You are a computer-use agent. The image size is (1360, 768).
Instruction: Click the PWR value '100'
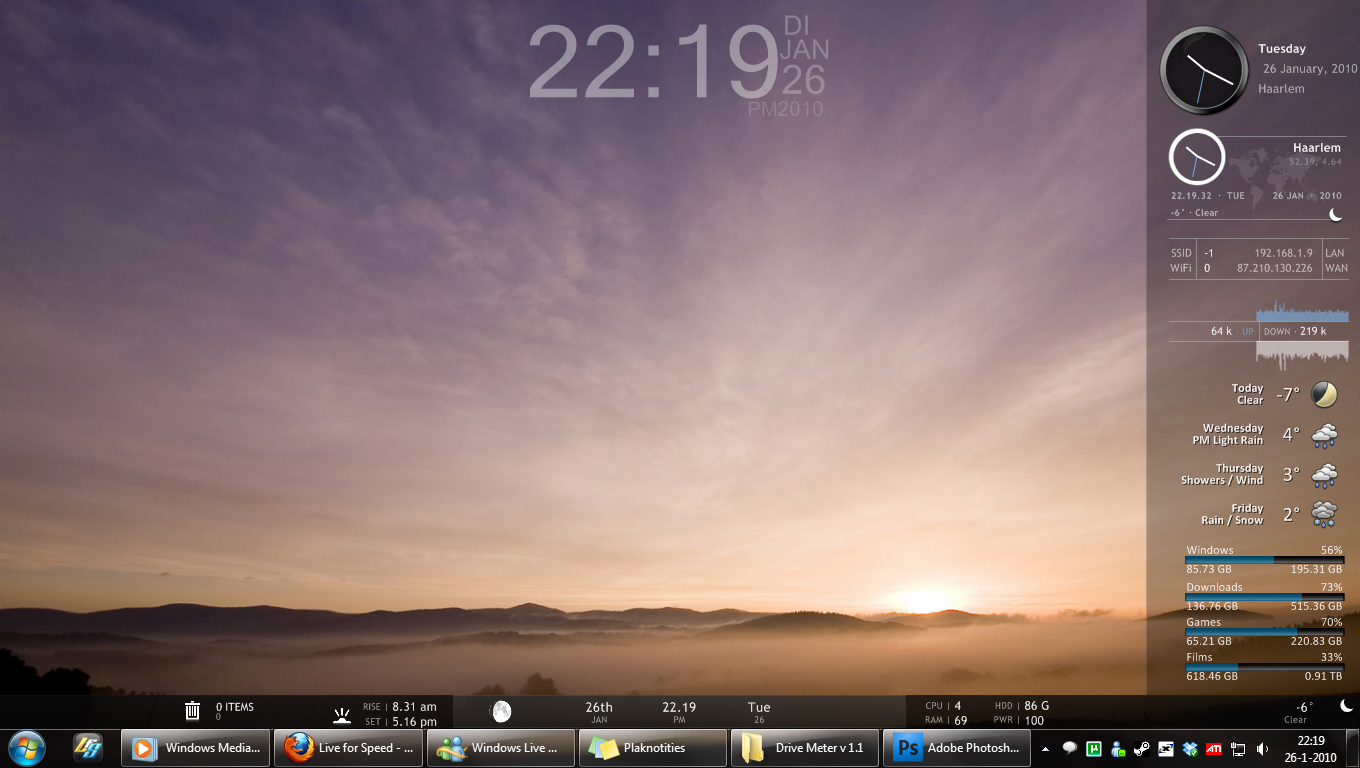1035,720
